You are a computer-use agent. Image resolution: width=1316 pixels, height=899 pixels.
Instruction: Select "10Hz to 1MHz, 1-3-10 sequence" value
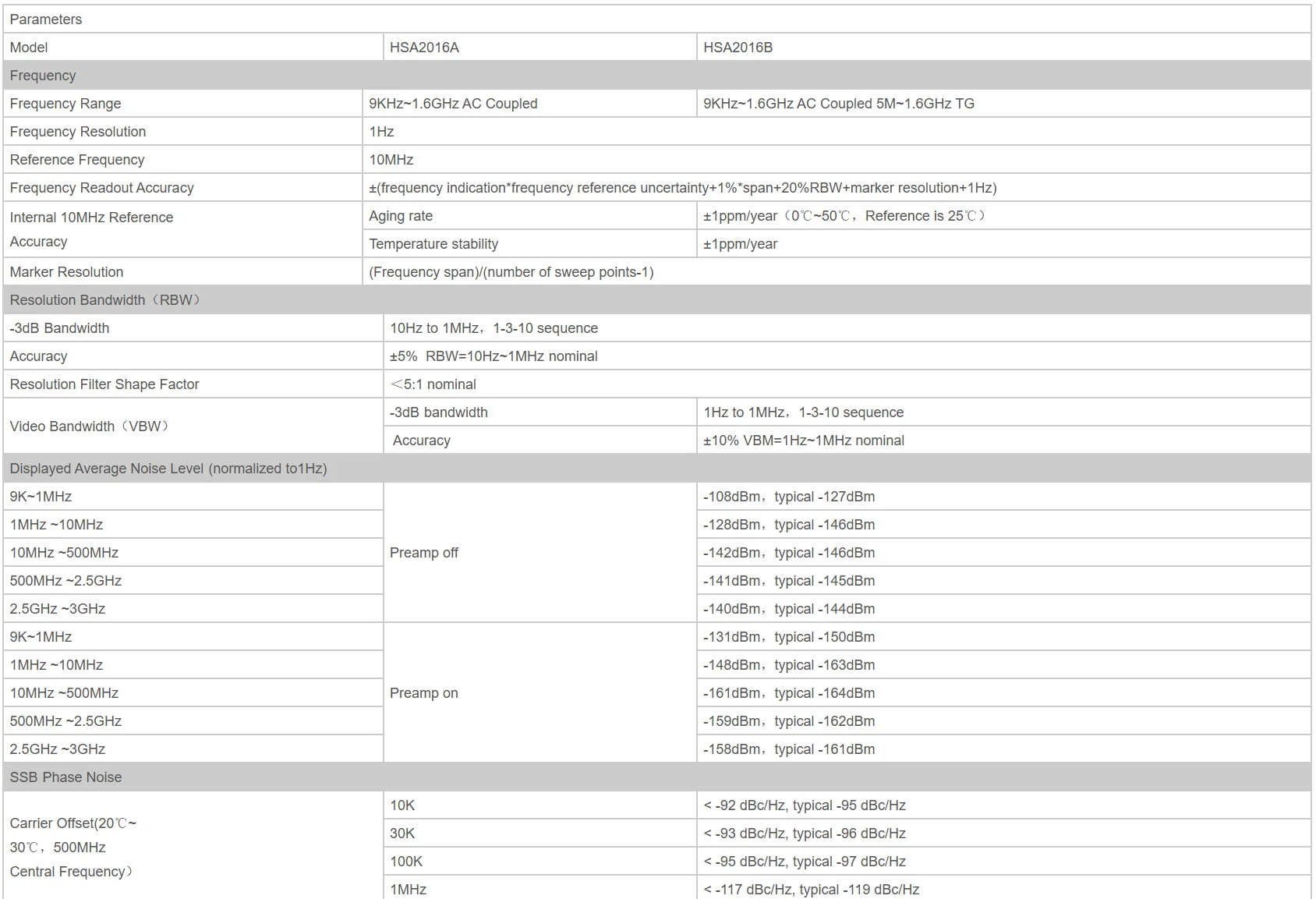[494, 328]
